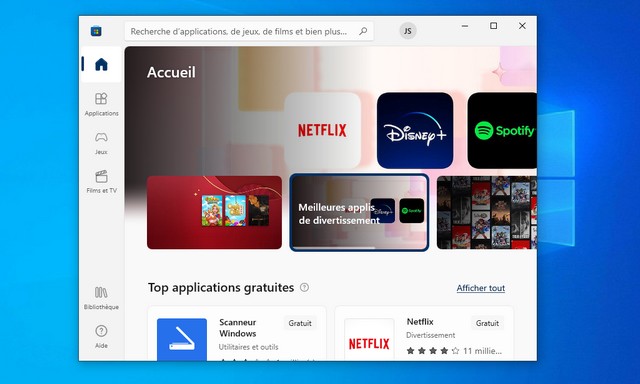Click the Divertissement category text
Image resolution: width=640 pixels, height=384 pixels.
pyautogui.click(x=430, y=335)
